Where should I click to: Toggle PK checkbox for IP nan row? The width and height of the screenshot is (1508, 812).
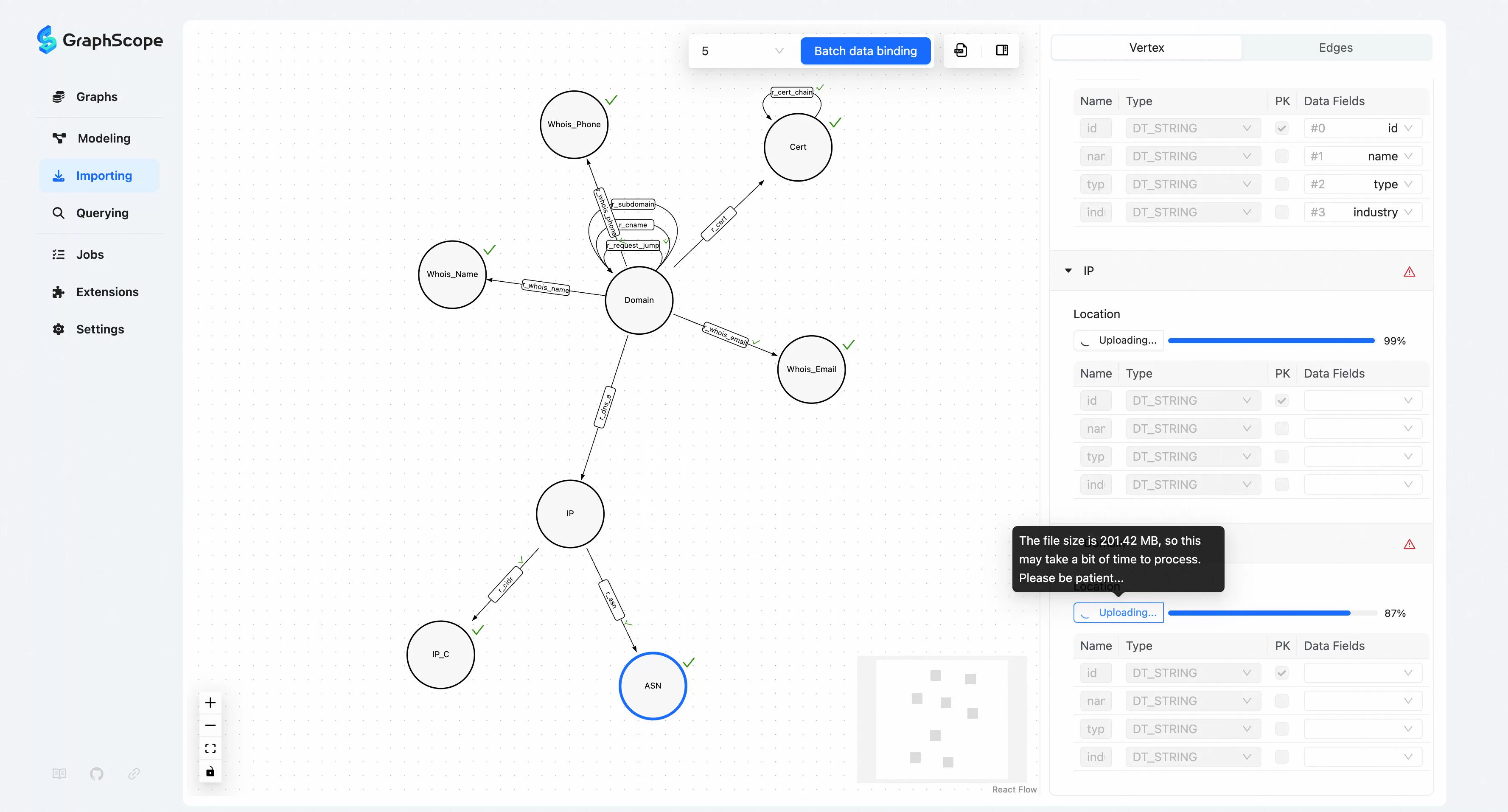(1281, 428)
